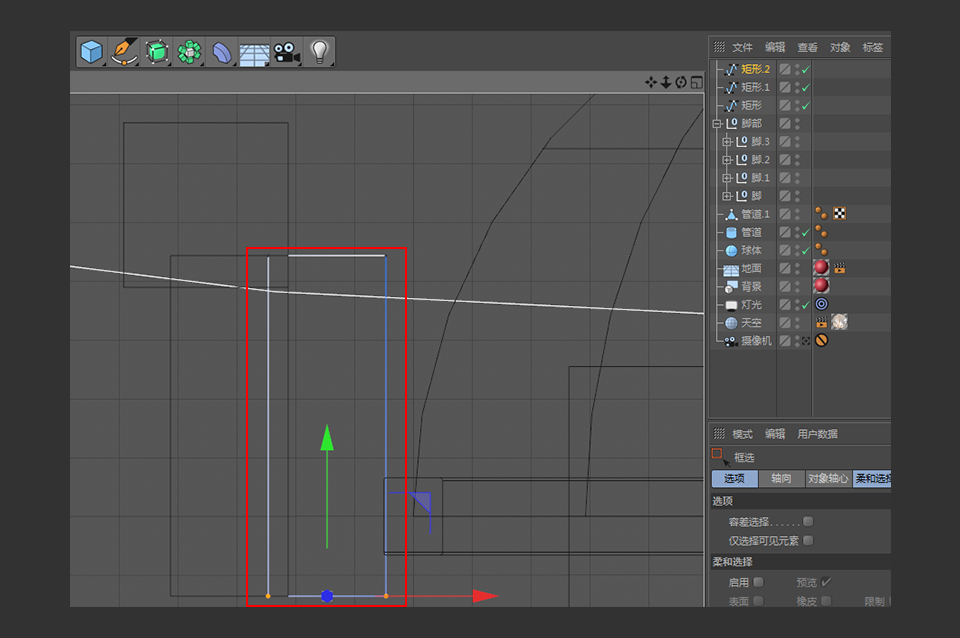960x638 pixels.
Task: Switch to the 轴向 tab
Action: pos(780,478)
